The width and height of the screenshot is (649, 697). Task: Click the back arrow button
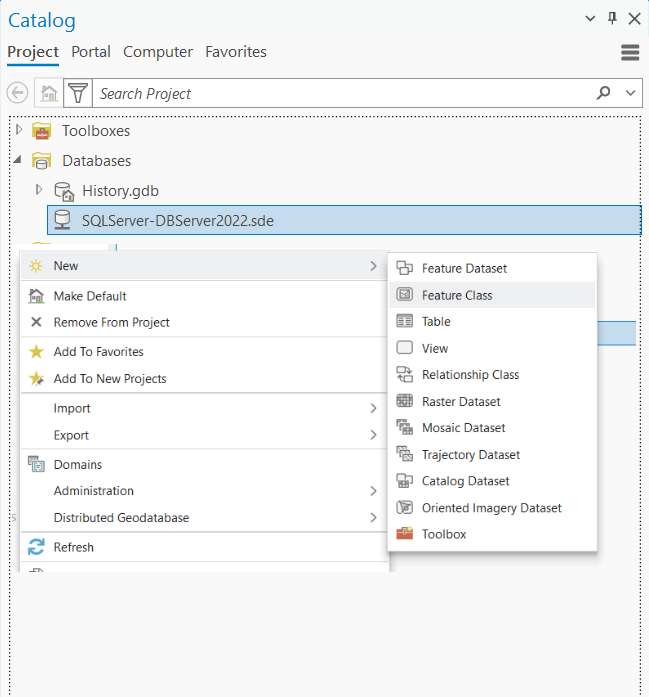[18, 93]
